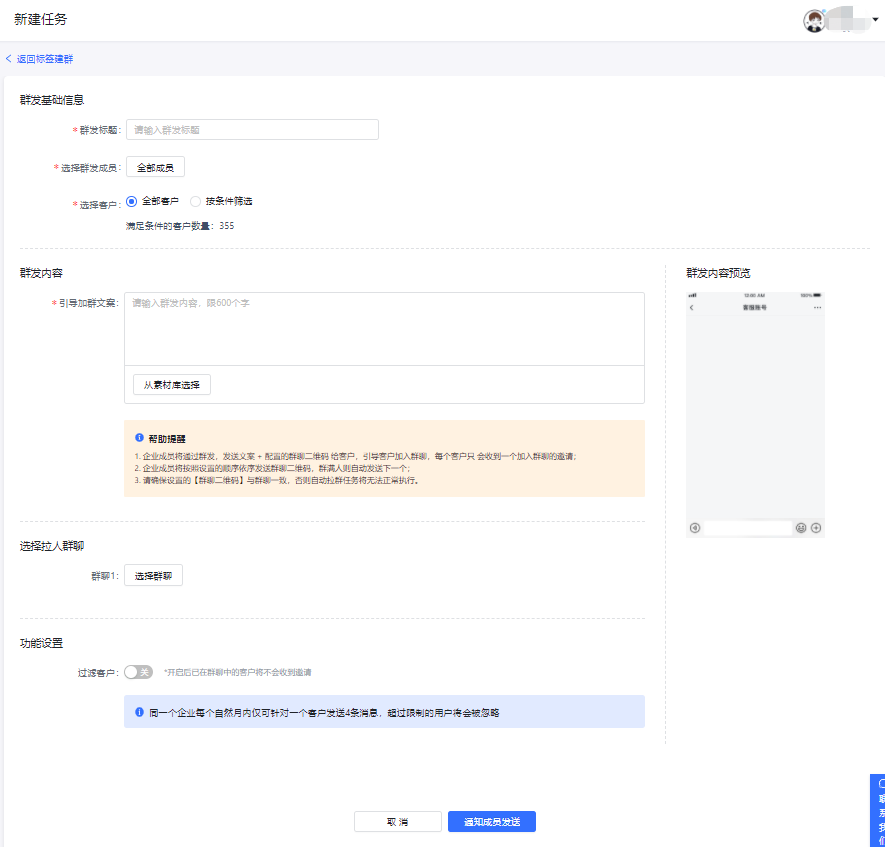Image resolution: width=885 pixels, height=847 pixels.
Task: Click the 从素材库选择 button
Action: tap(172, 385)
